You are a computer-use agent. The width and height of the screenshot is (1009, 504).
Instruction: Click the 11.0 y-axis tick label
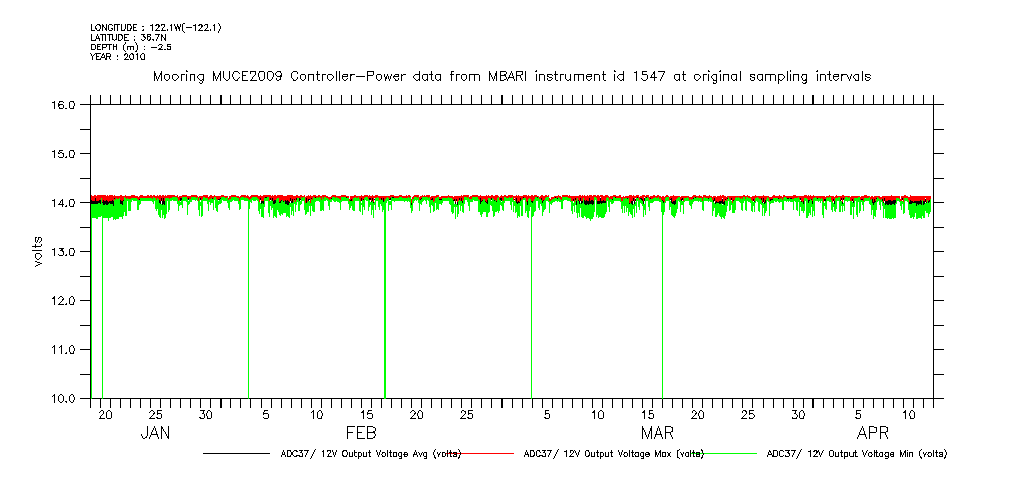65,350
